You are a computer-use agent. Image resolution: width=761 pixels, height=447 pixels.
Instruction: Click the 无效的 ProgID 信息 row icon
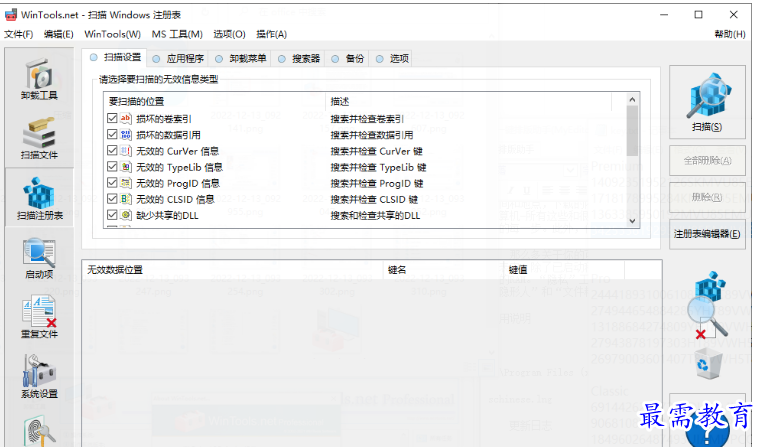click(126, 183)
